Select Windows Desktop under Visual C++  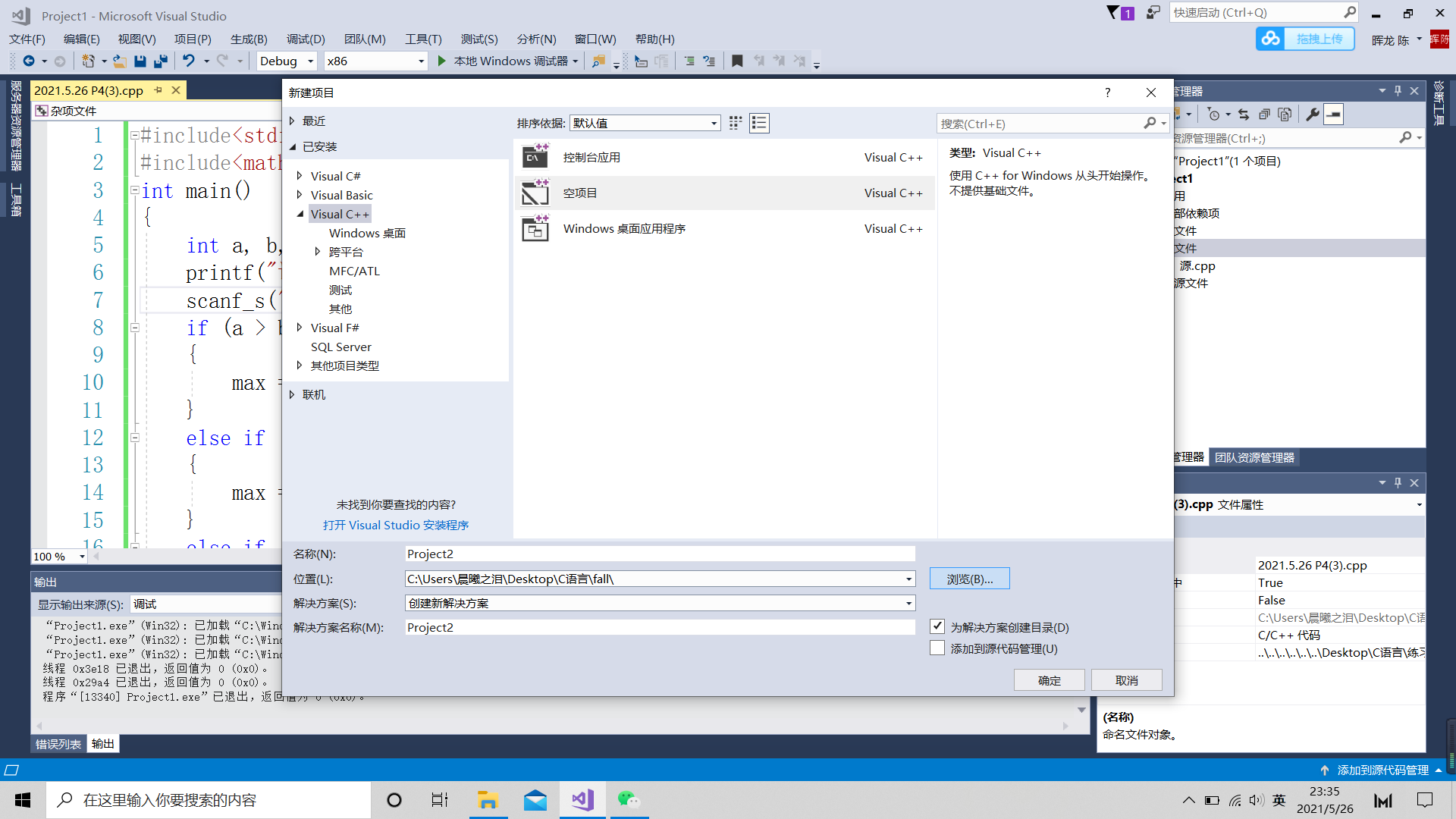pos(367,234)
